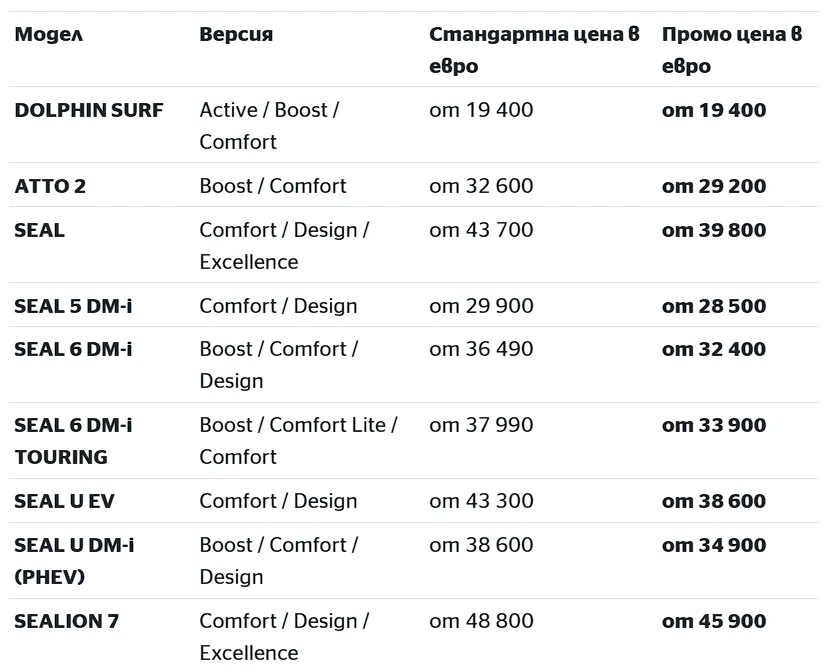Select promo price от 28 500

[714, 306]
